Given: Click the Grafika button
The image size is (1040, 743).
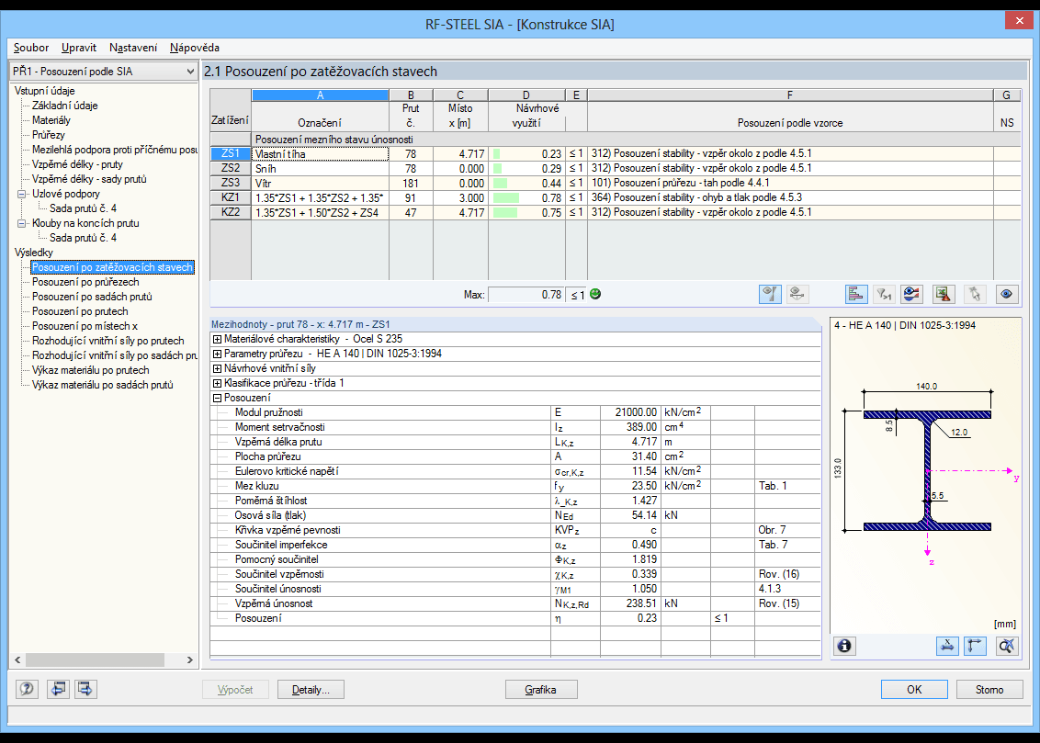Looking at the screenshot, I should click(x=541, y=689).
